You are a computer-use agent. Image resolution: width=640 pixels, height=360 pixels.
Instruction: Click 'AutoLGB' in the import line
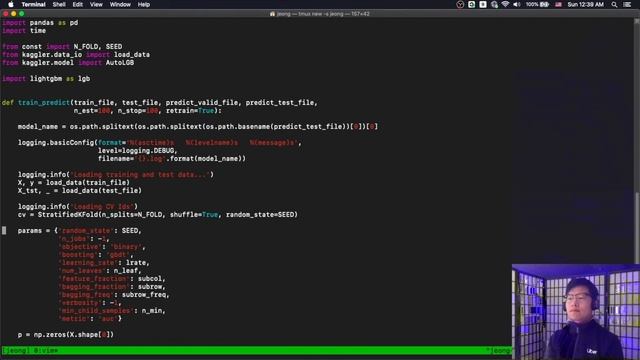(x=120, y=63)
